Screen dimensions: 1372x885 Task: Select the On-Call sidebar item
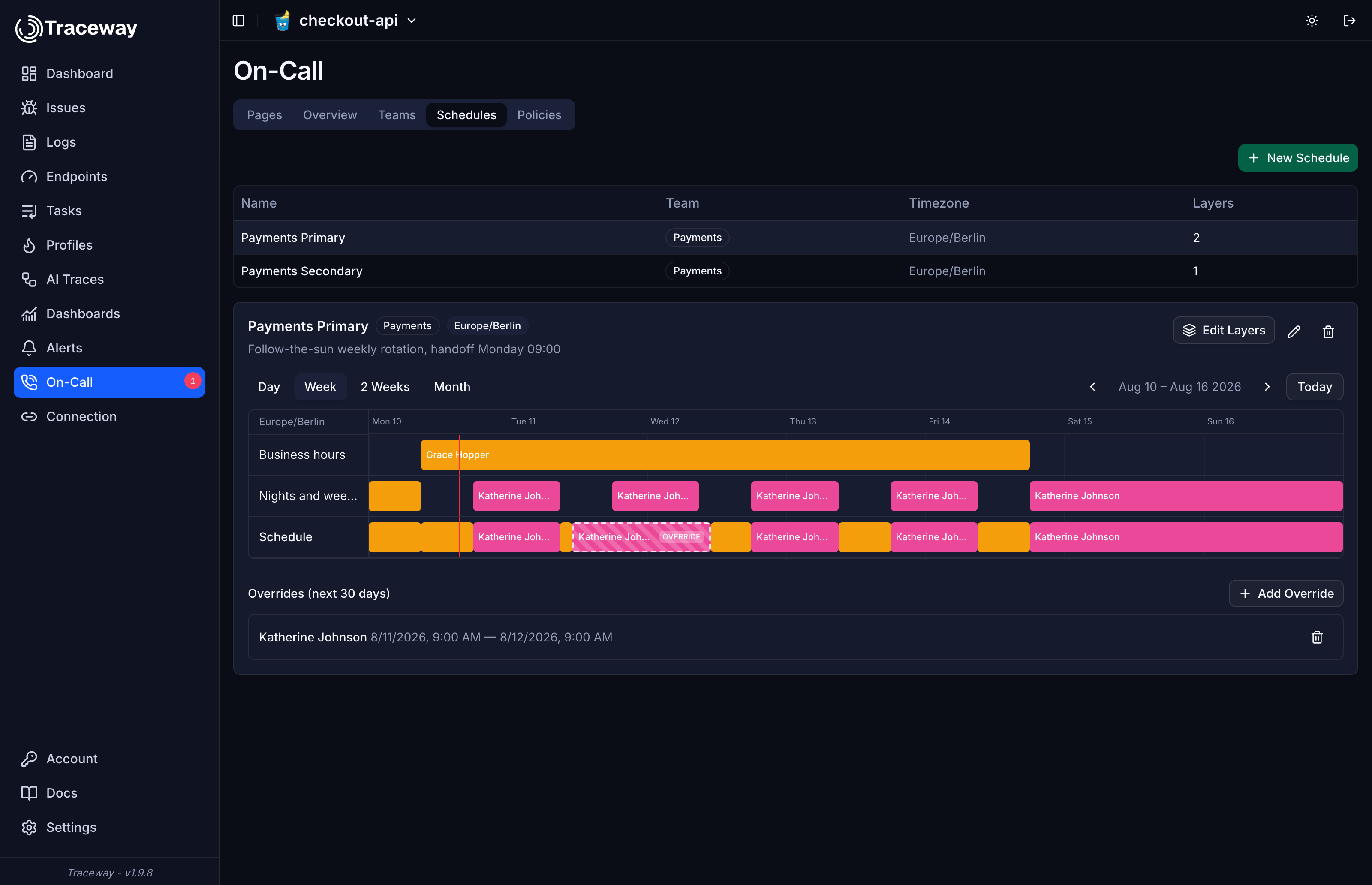pos(109,382)
